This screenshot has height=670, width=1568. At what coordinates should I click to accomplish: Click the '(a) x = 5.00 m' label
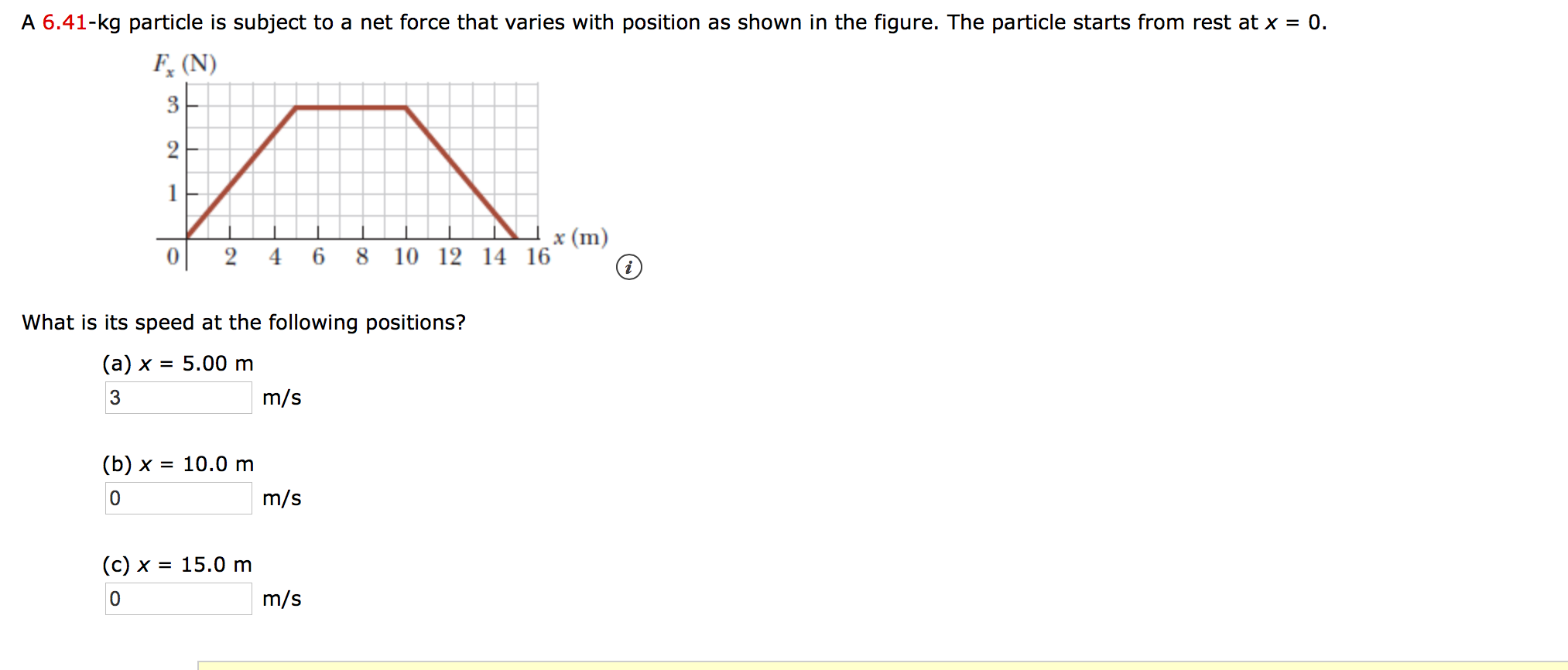[176, 363]
